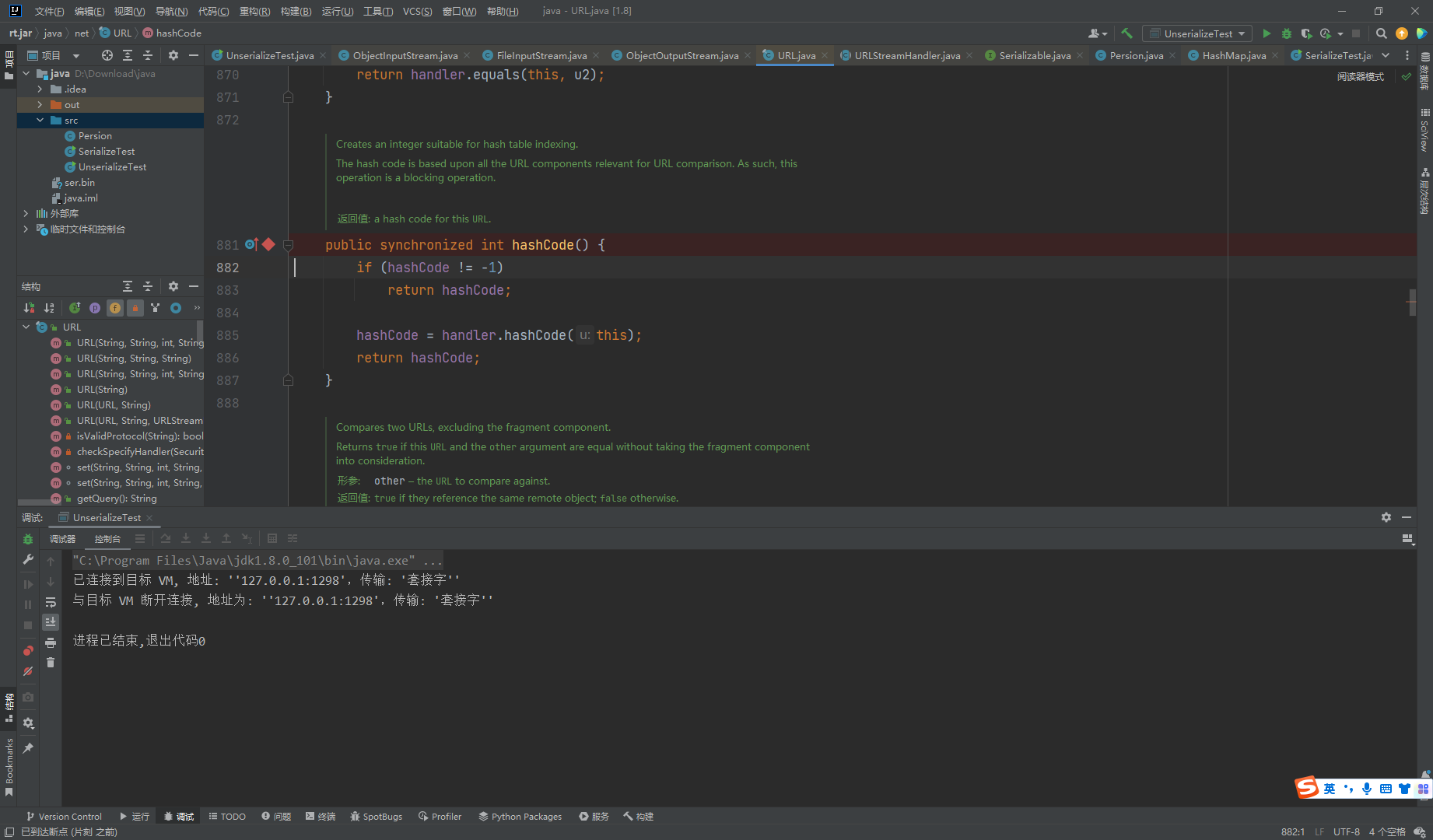Viewport: 1433px width, 840px height.
Task: Click Sogou input method S icon
Action: 1307,788
